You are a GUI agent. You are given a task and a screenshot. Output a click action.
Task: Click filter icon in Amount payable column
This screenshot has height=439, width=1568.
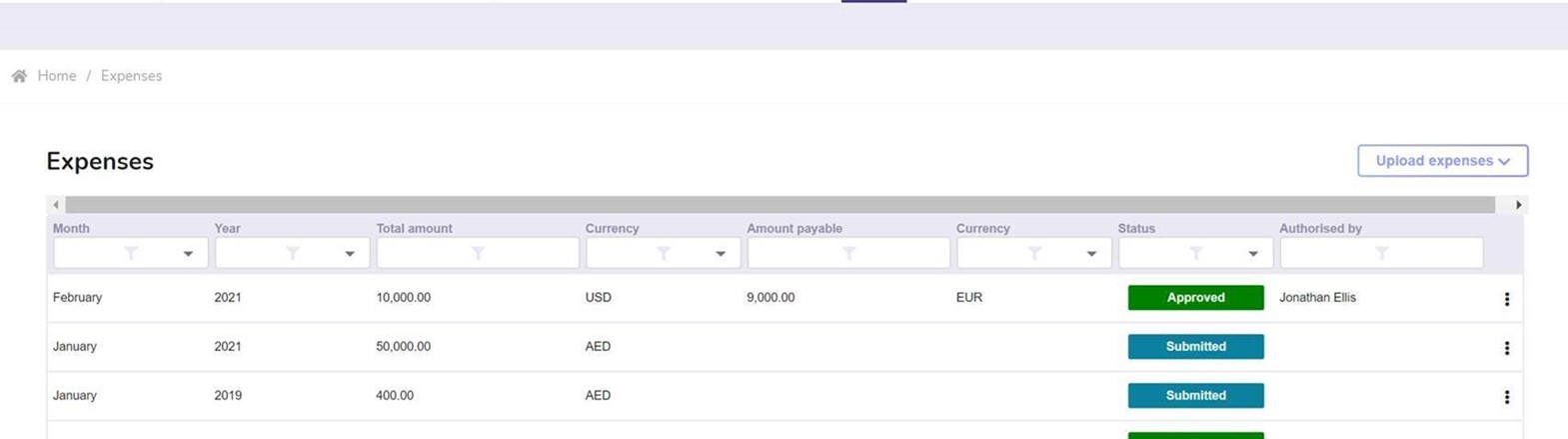(848, 254)
